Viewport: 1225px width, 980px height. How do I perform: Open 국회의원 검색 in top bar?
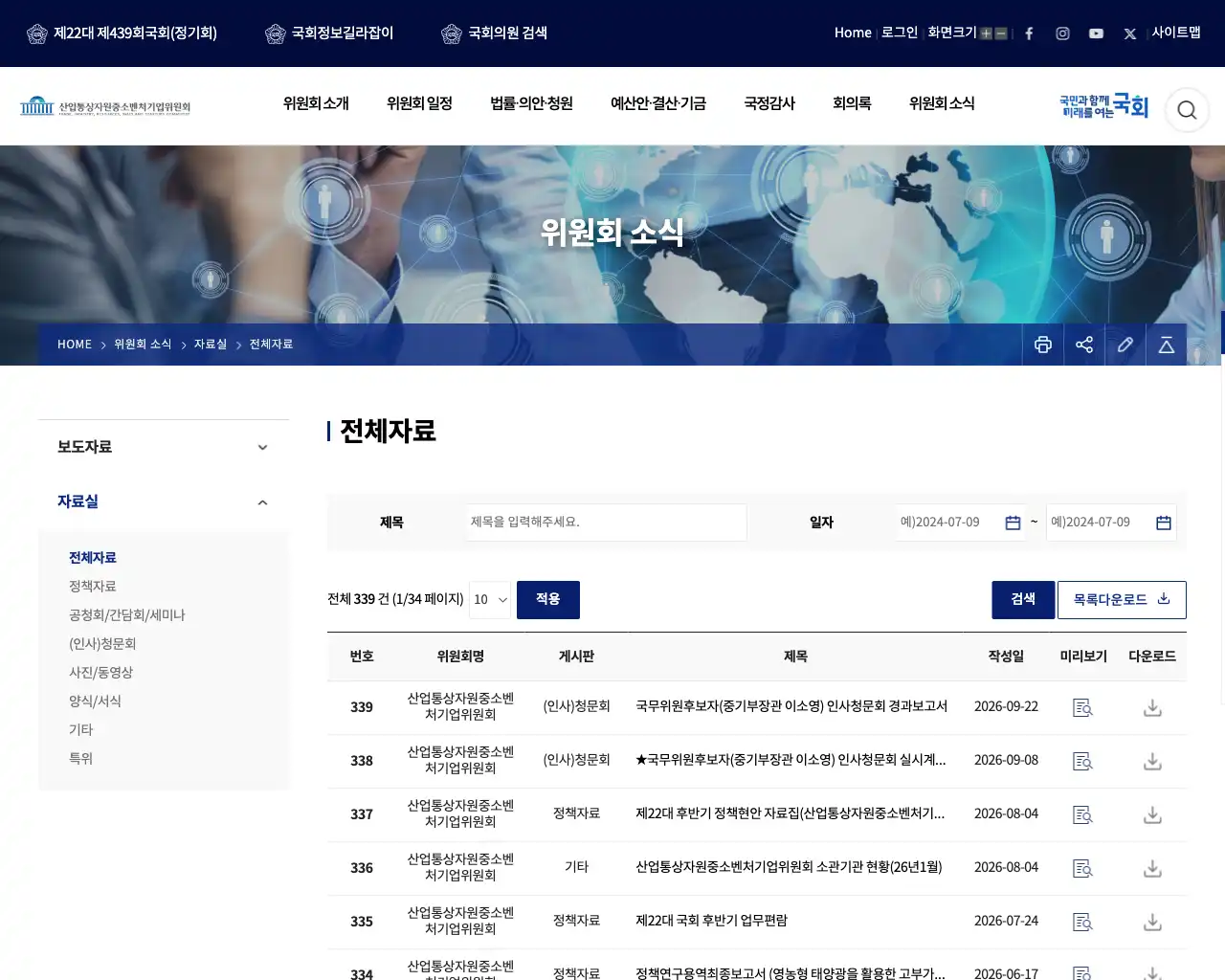click(x=495, y=33)
